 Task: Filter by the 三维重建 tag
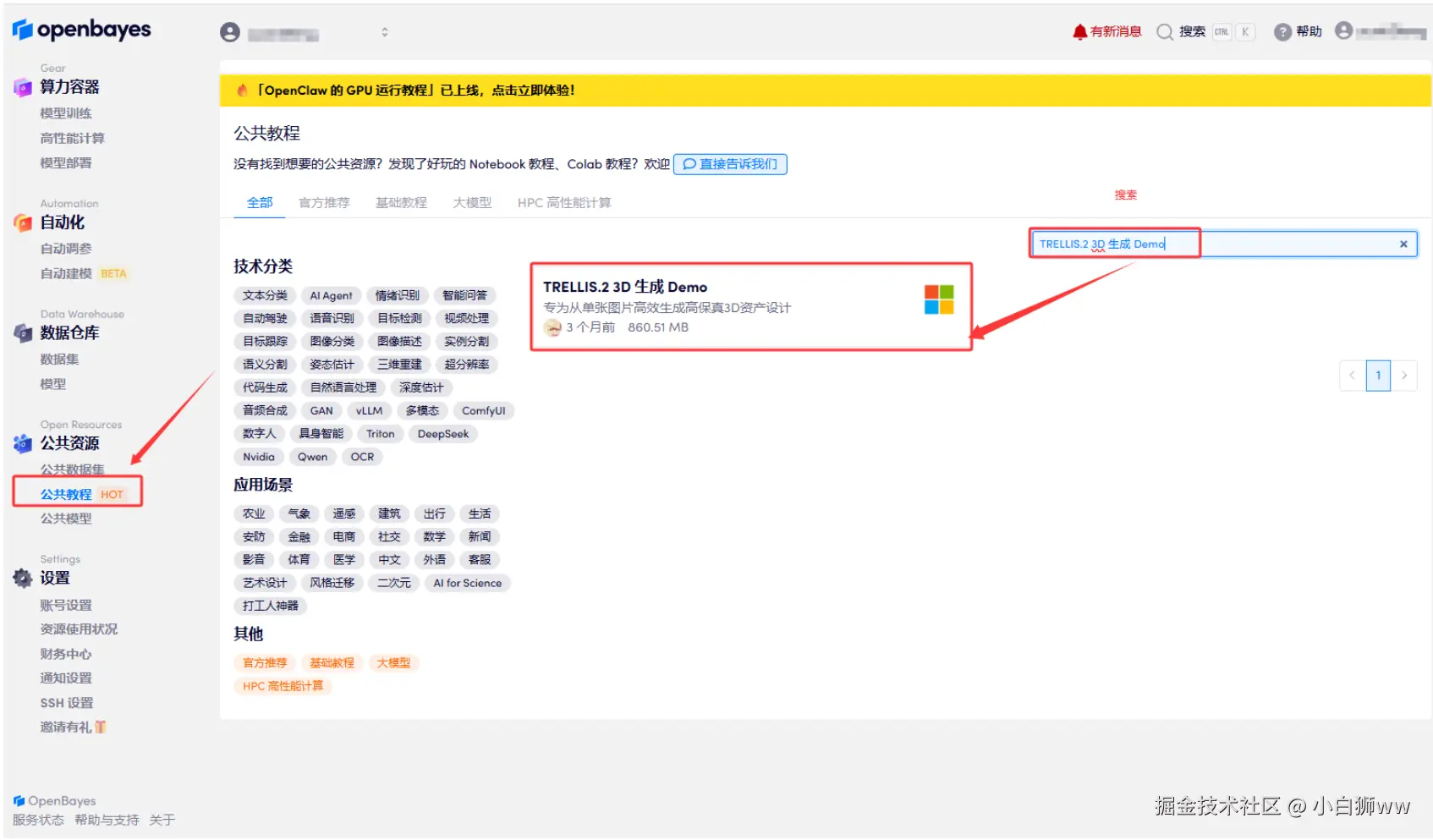[x=399, y=365]
